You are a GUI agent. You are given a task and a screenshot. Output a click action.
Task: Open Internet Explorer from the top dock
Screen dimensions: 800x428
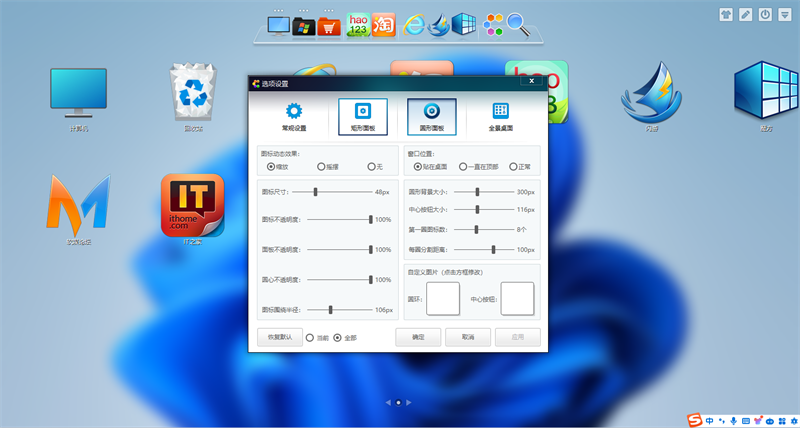pos(414,24)
